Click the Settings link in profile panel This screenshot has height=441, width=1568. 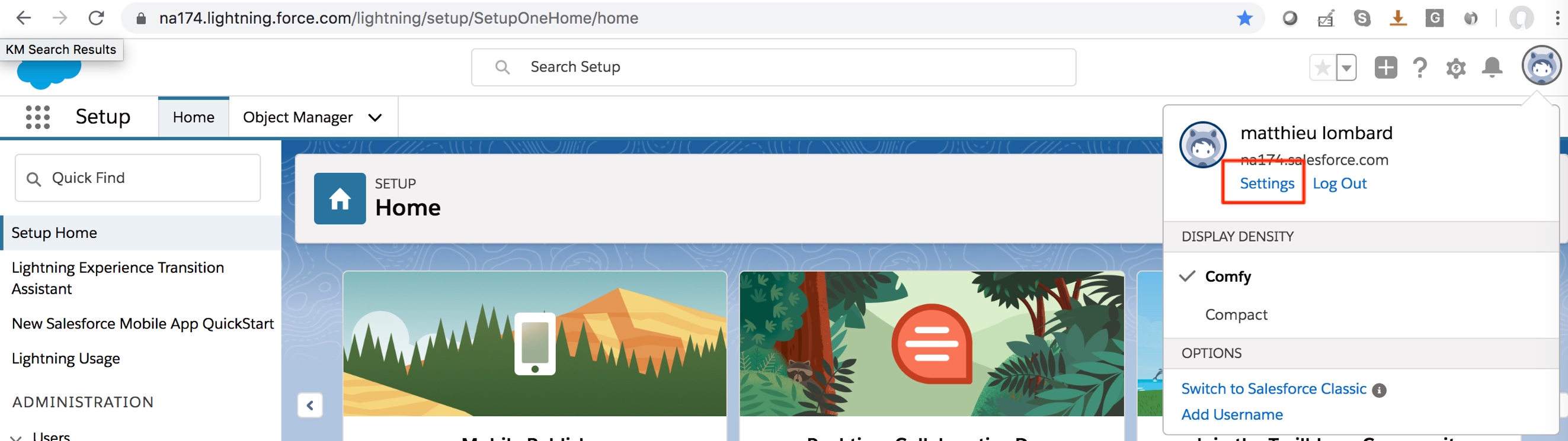point(1267,183)
